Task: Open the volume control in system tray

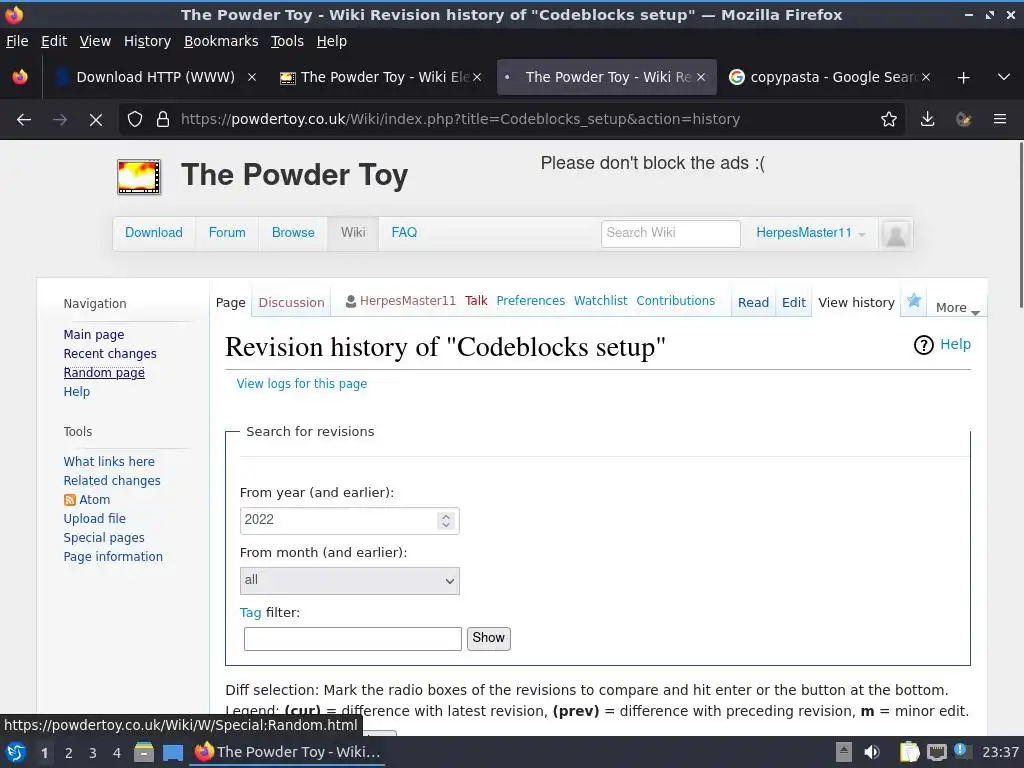Action: pyautogui.click(x=872, y=752)
